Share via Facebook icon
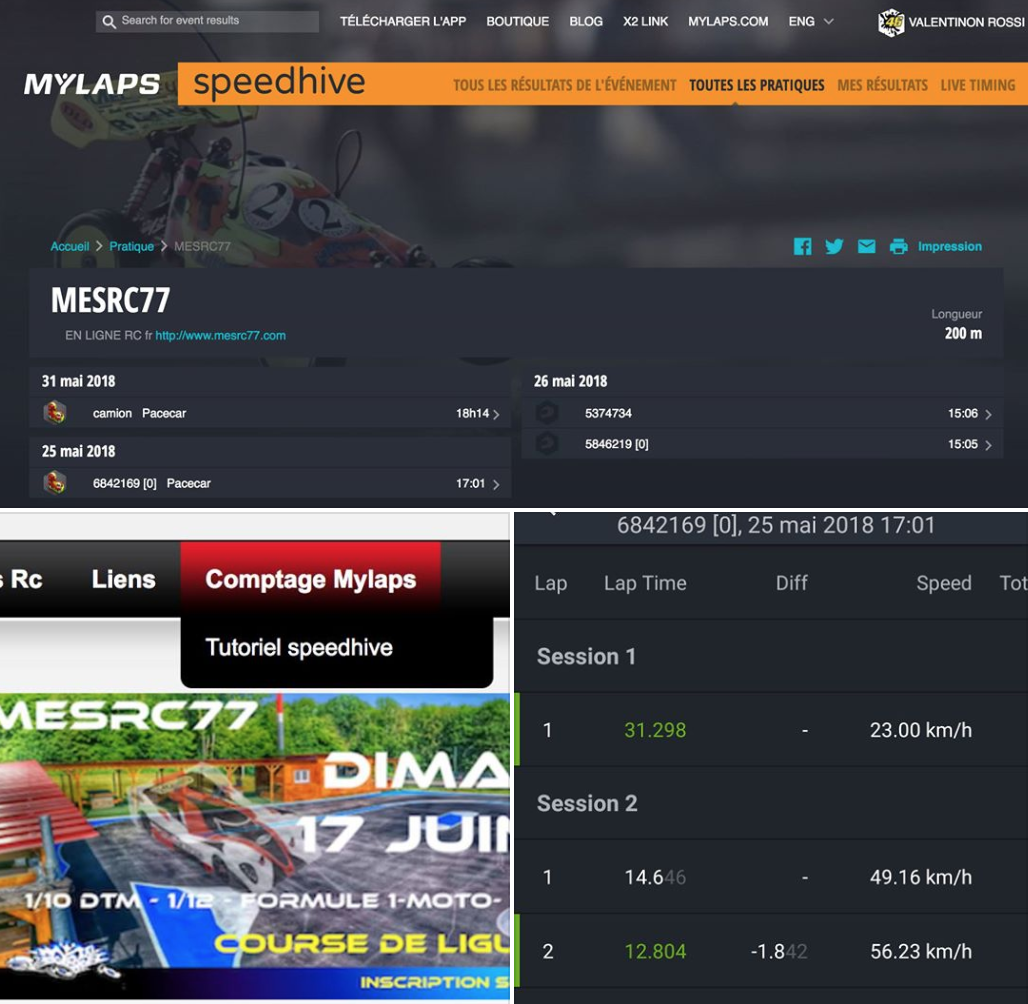This screenshot has width=1028, height=1004. 802,247
